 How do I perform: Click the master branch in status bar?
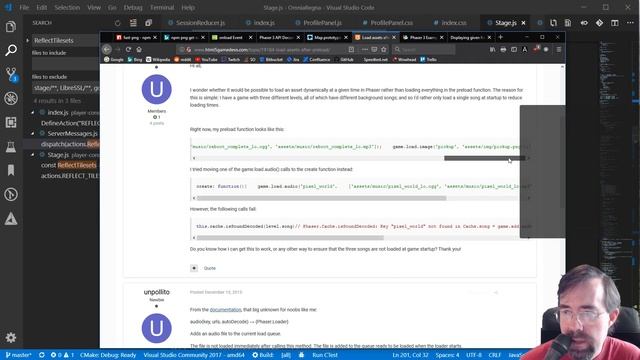click(x=18, y=355)
